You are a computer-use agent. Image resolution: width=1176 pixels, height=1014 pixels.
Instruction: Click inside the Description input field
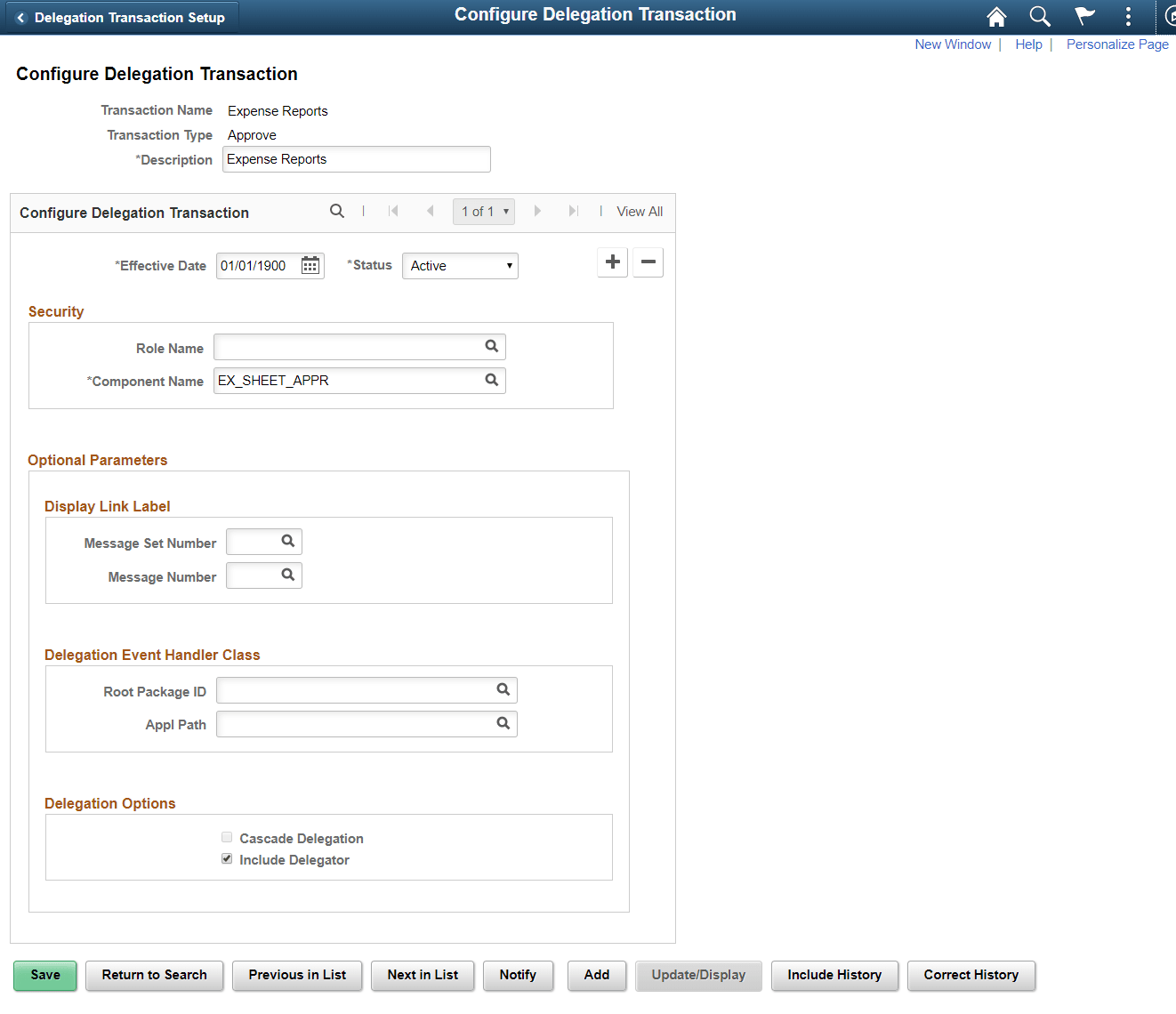click(x=356, y=158)
